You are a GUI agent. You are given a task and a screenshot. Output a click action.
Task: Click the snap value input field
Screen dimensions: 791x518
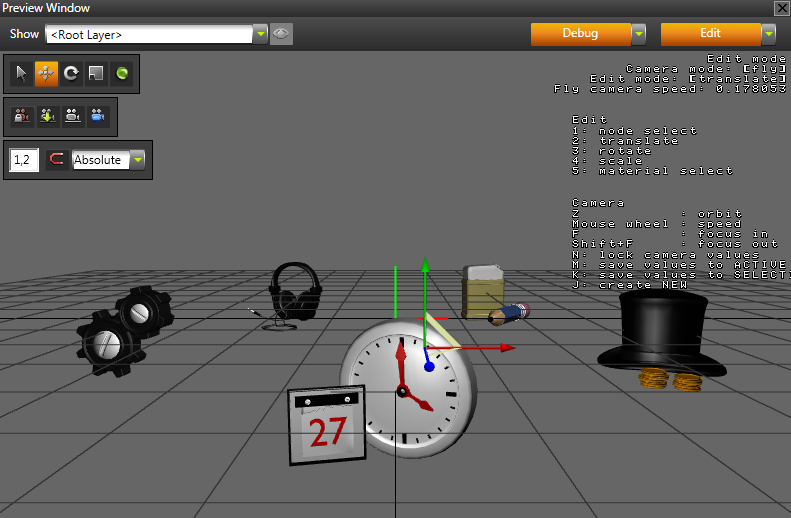[x=23, y=160]
